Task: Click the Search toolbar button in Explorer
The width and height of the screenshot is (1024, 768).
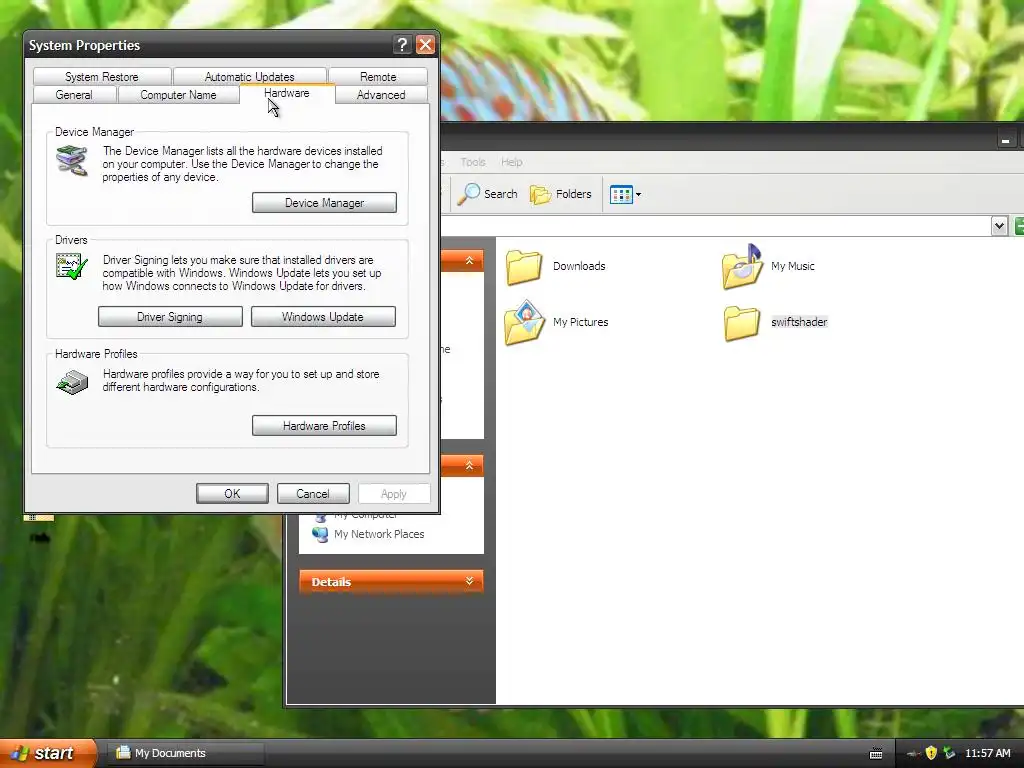Action: pos(487,194)
